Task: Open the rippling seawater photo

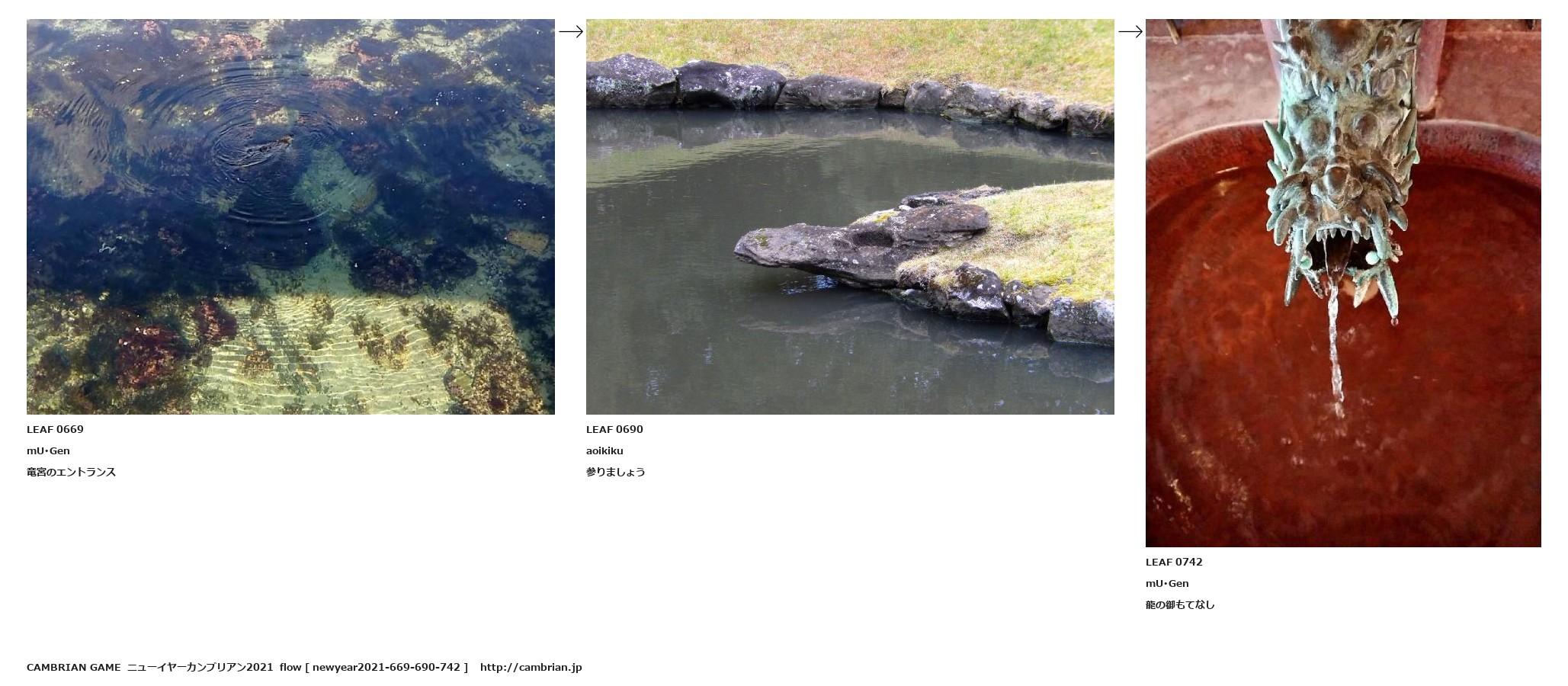Action: click(290, 216)
